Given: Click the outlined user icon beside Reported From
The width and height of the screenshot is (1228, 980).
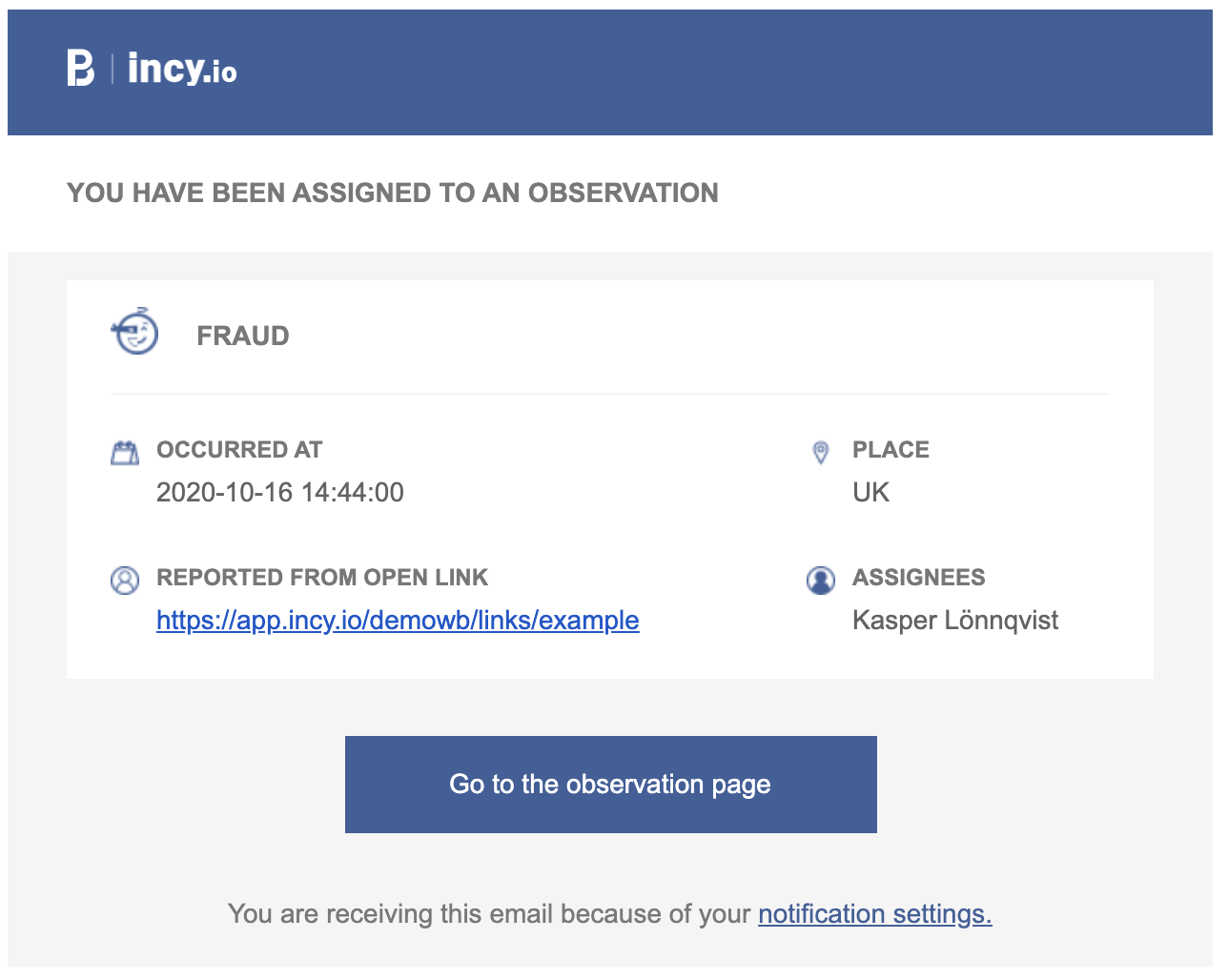Looking at the screenshot, I should pyautogui.click(x=125, y=580).
